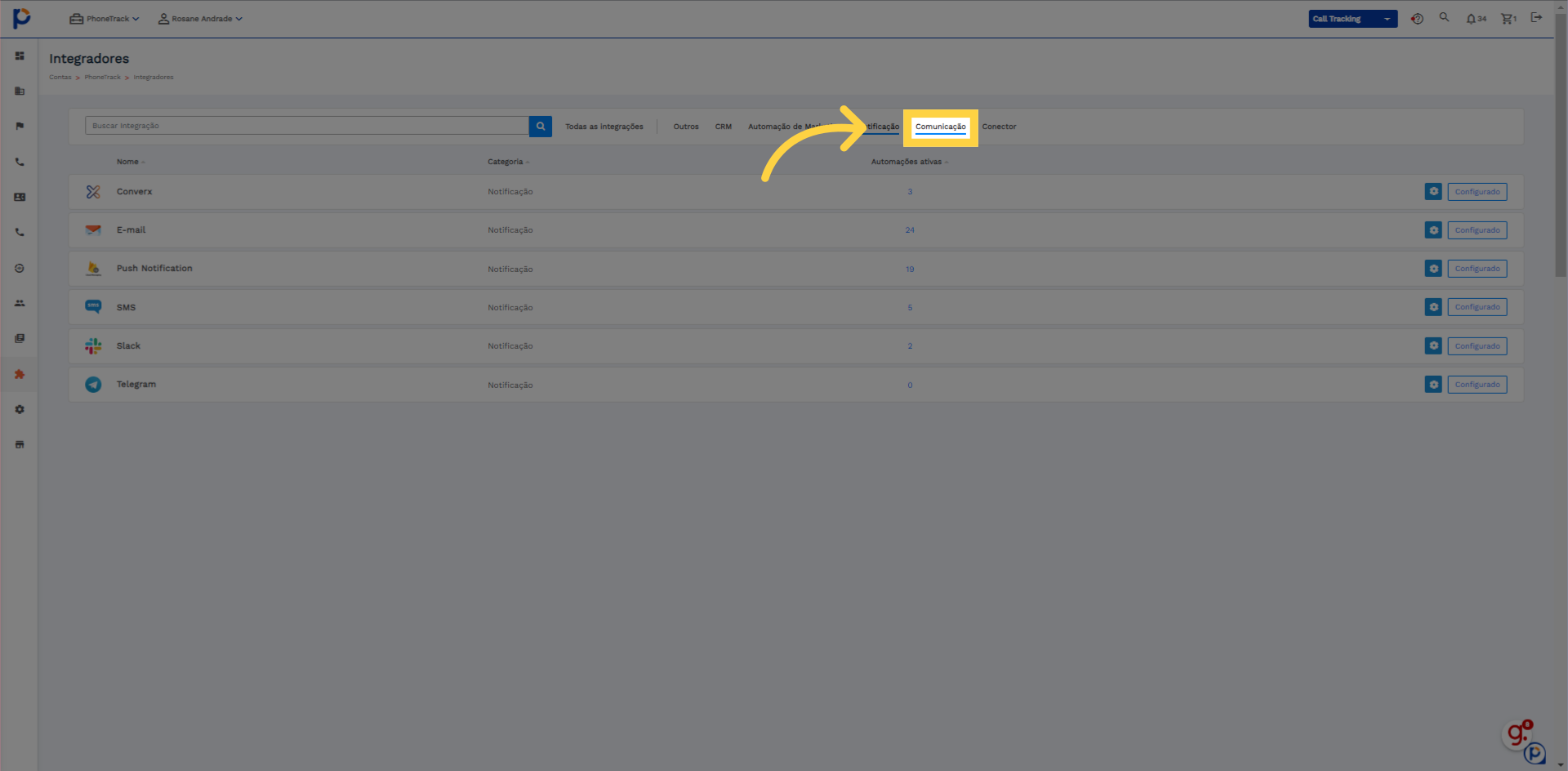
Task: Click Configurado button for E-mail
Action: tap(1477, 230)
